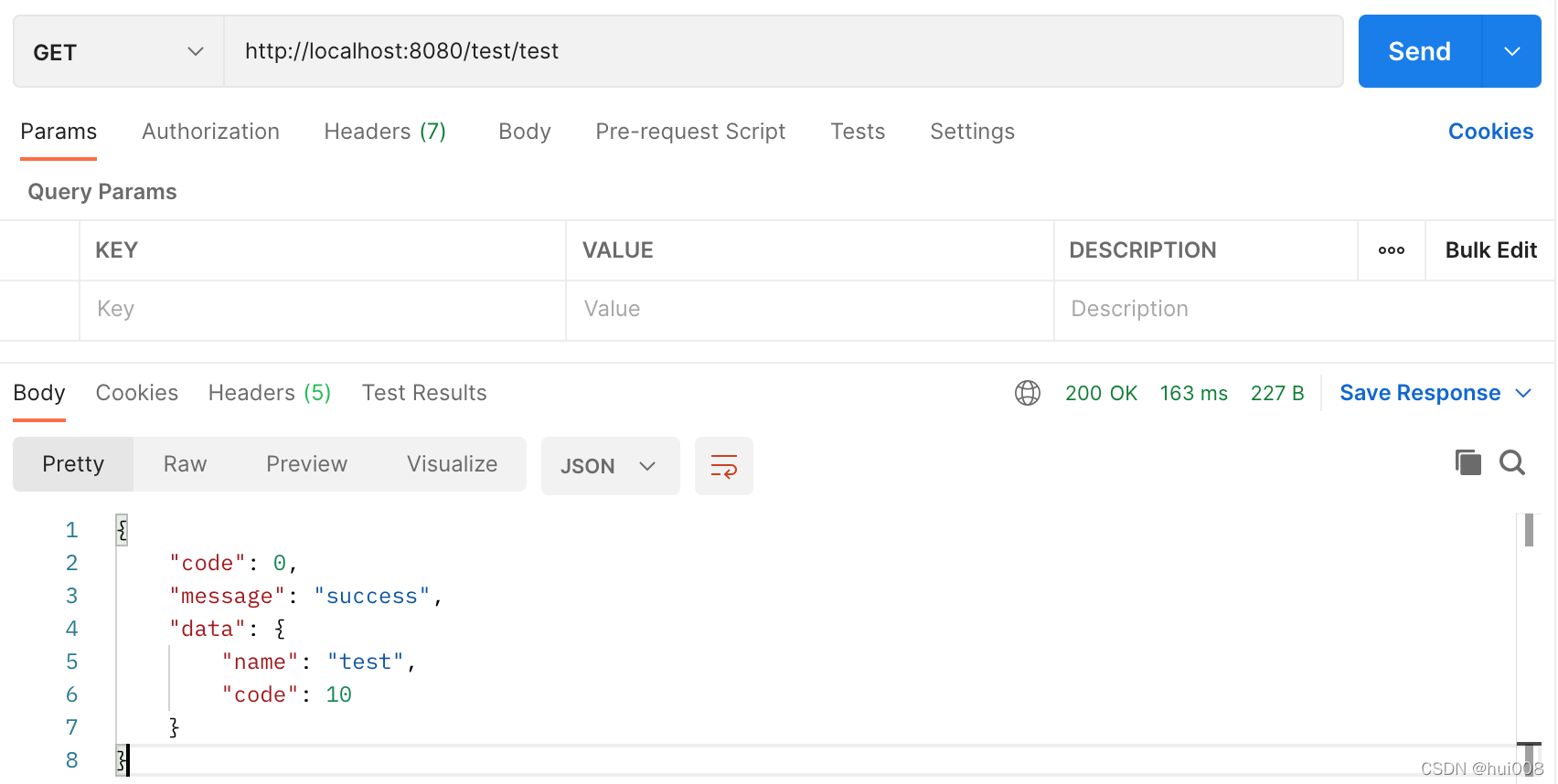Screen dimensions: 1558x784
Task: Click the wrap lines icon in response toolbar
Action: 723,466
